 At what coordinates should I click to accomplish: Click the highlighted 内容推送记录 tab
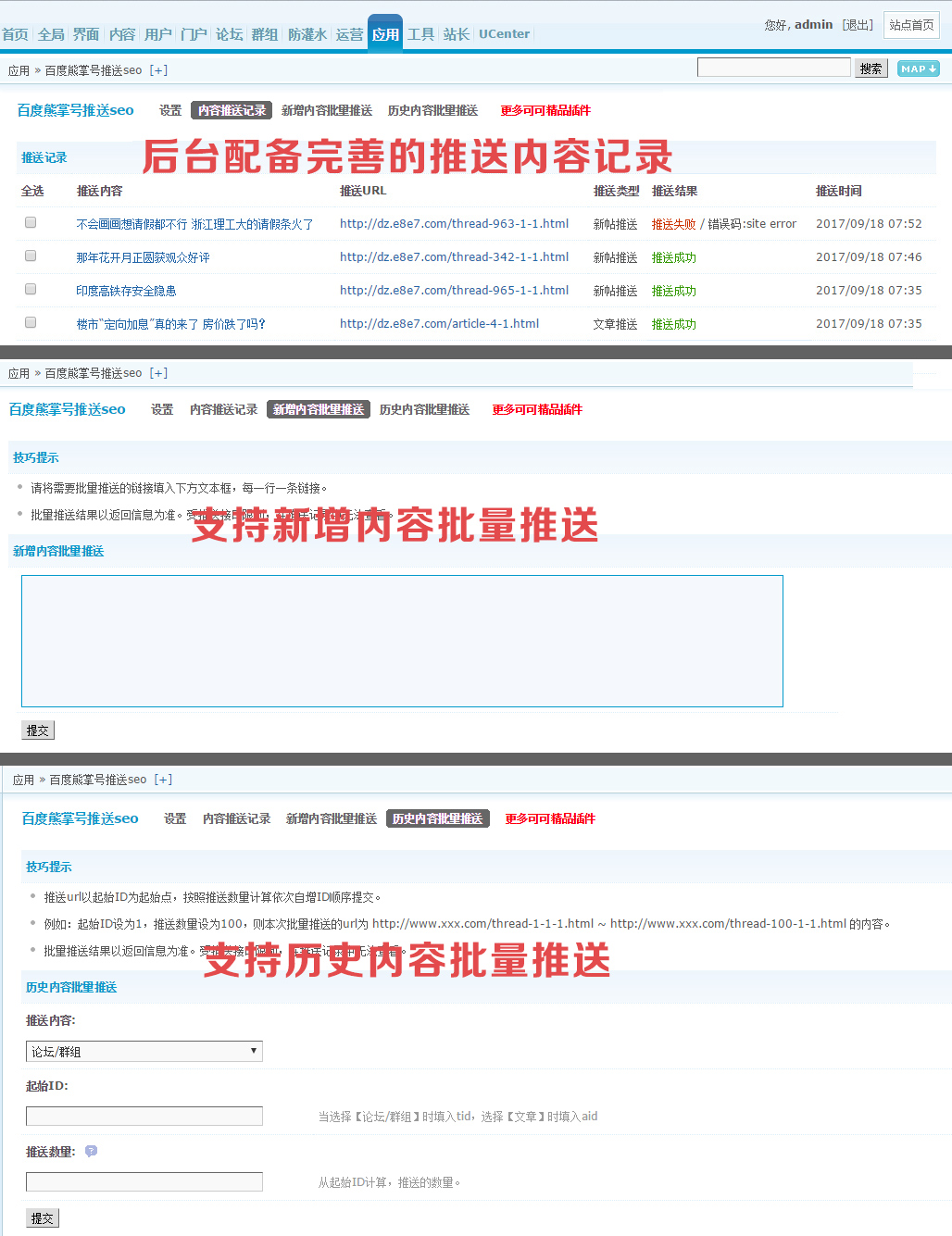(232, 110)
